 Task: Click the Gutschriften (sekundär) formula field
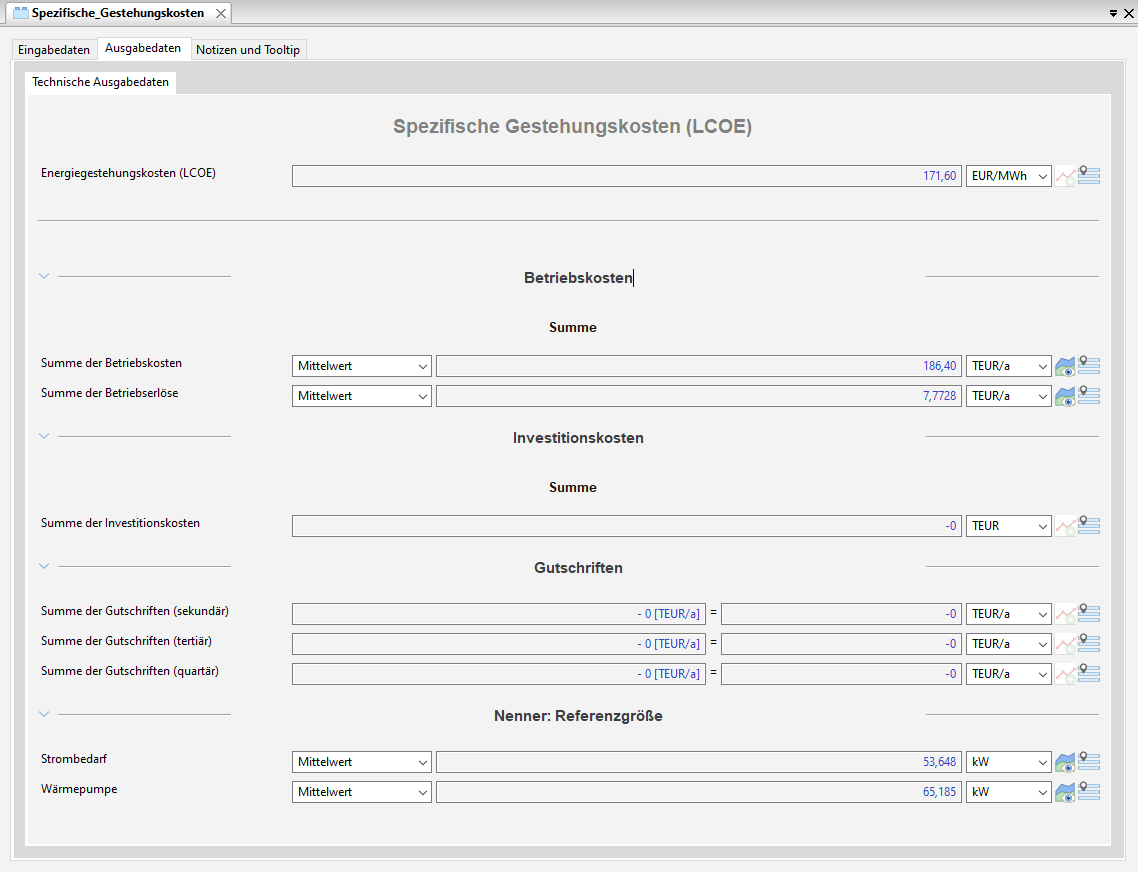(x=499, y=614)
